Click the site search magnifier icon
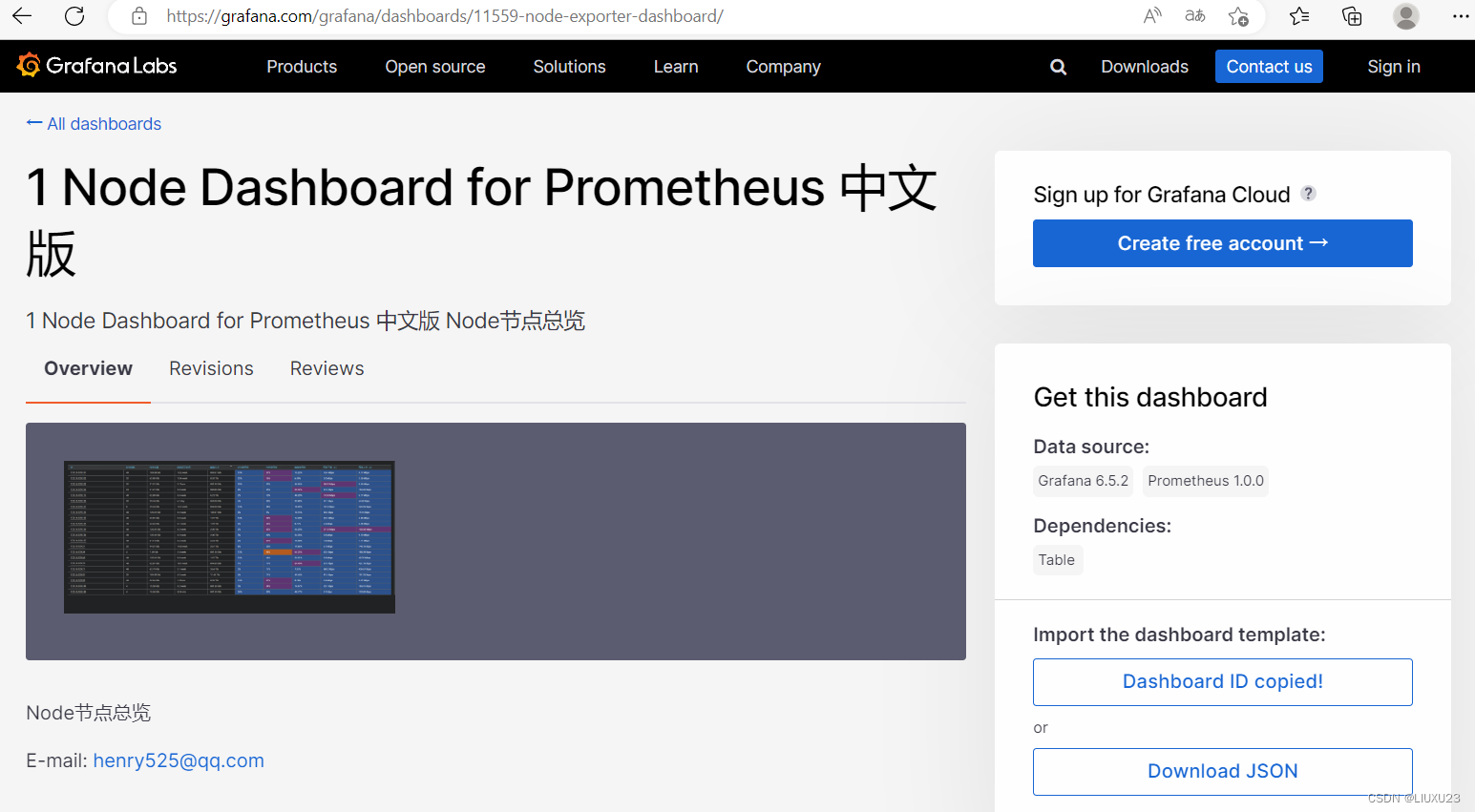The height and width of the screenshot is (812, 1475). coord(1058,67)
